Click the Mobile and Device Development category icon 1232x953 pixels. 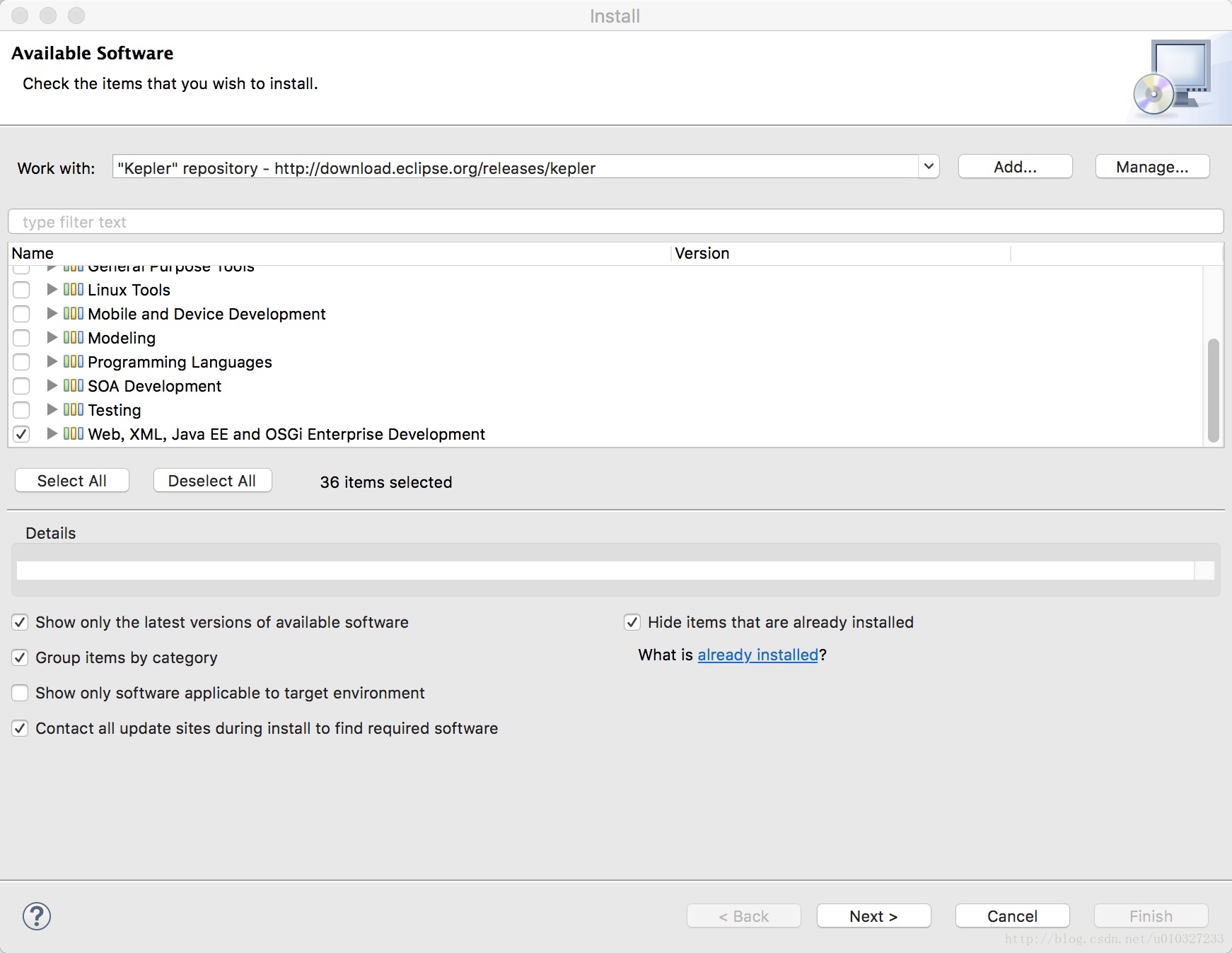click(74, 314)
